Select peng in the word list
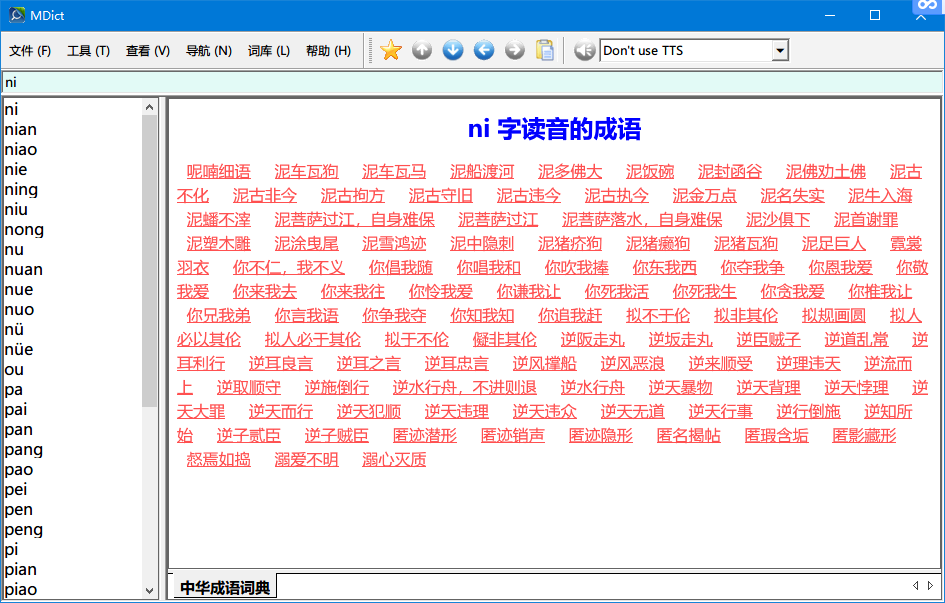 pos(24,530)
